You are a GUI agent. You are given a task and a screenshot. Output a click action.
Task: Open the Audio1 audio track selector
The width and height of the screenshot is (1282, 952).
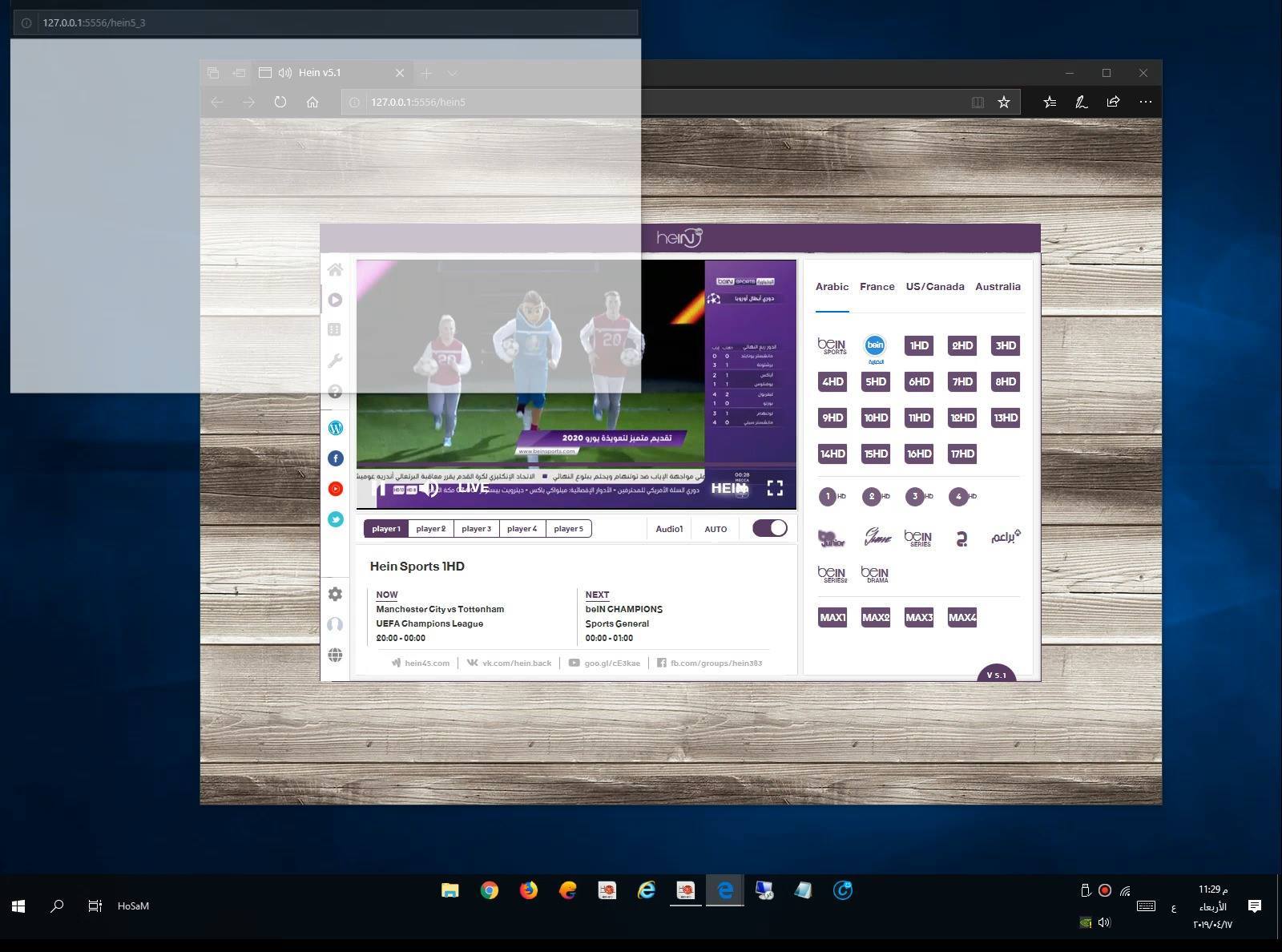tap(669, 529)
